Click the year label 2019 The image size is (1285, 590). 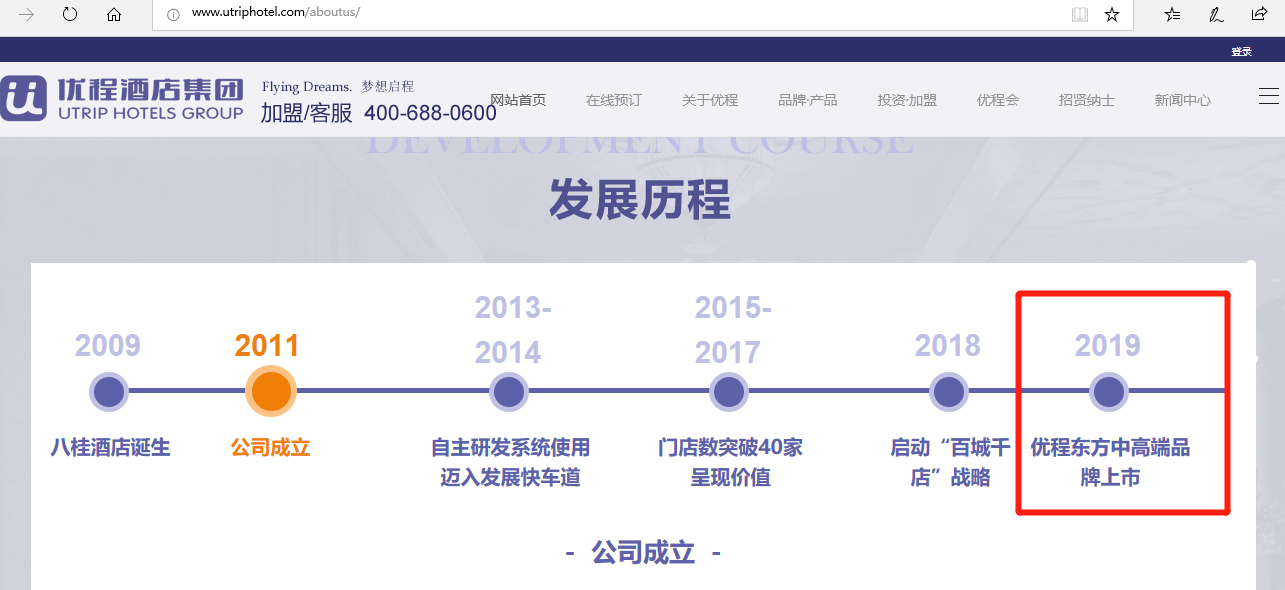[x=1108, y=345]
